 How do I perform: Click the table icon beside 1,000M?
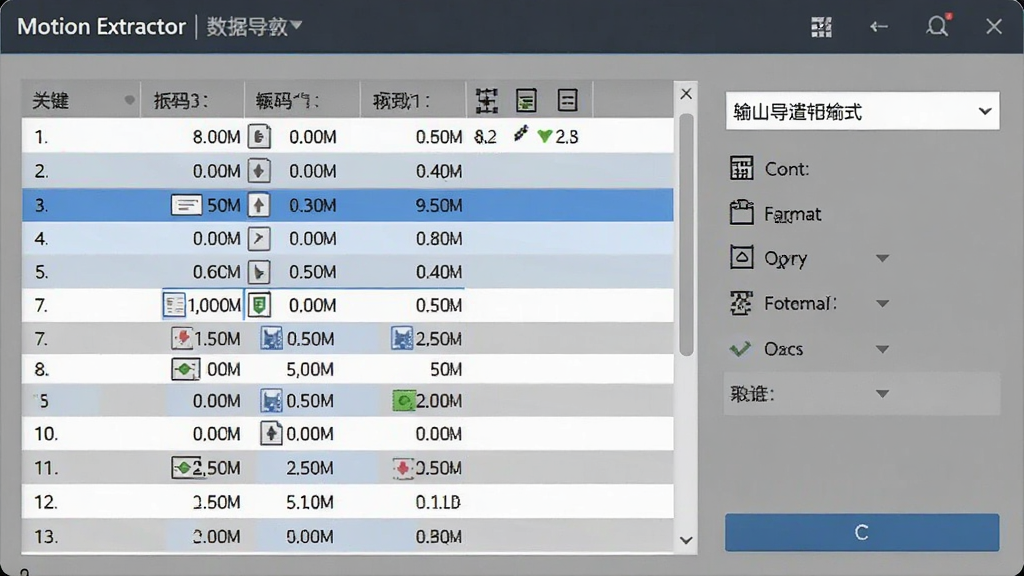click(174, 305)
